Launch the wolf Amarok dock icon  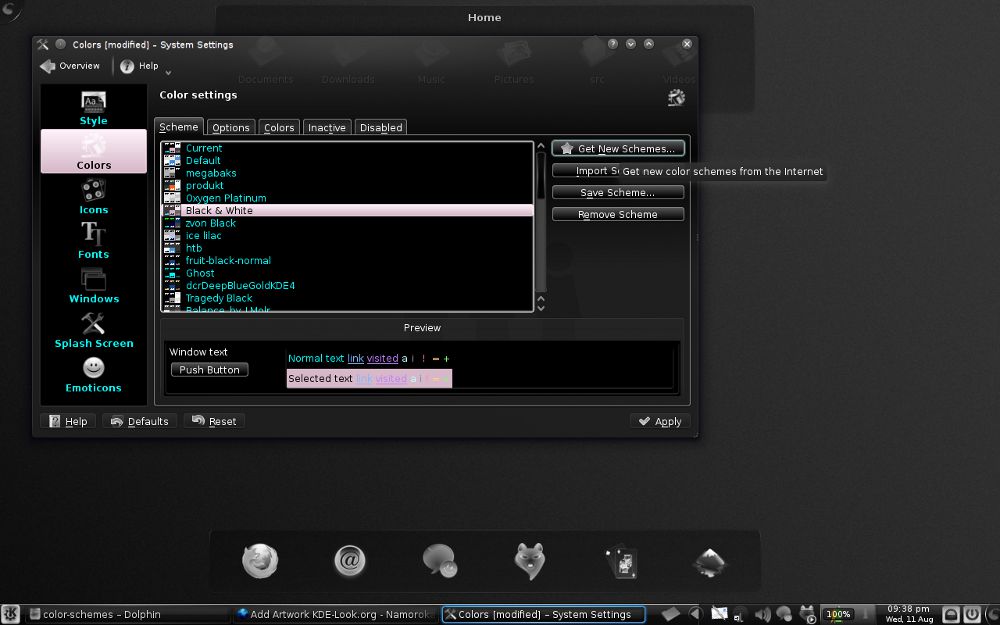[x=529, y=561]
